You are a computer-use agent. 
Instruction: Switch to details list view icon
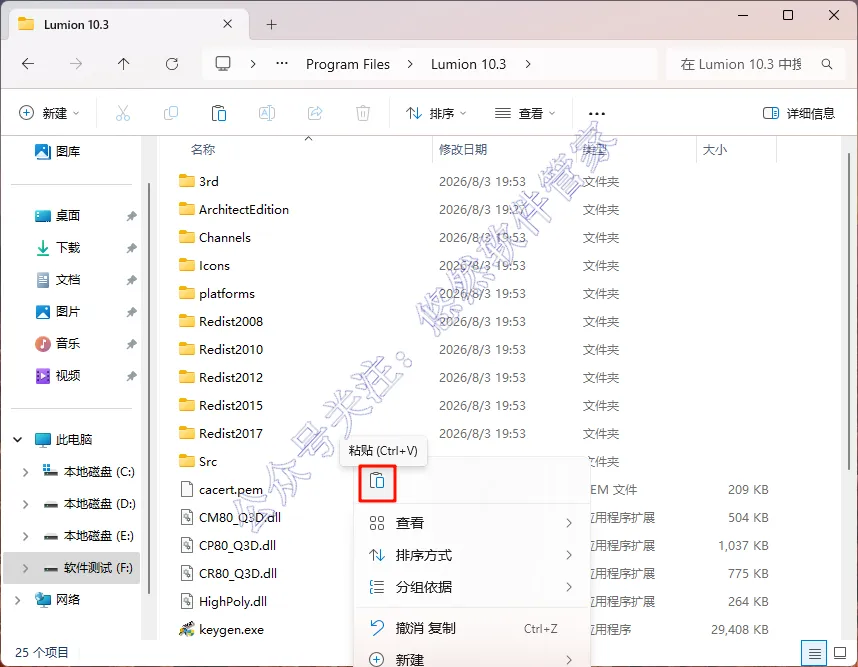click(814, 653)
